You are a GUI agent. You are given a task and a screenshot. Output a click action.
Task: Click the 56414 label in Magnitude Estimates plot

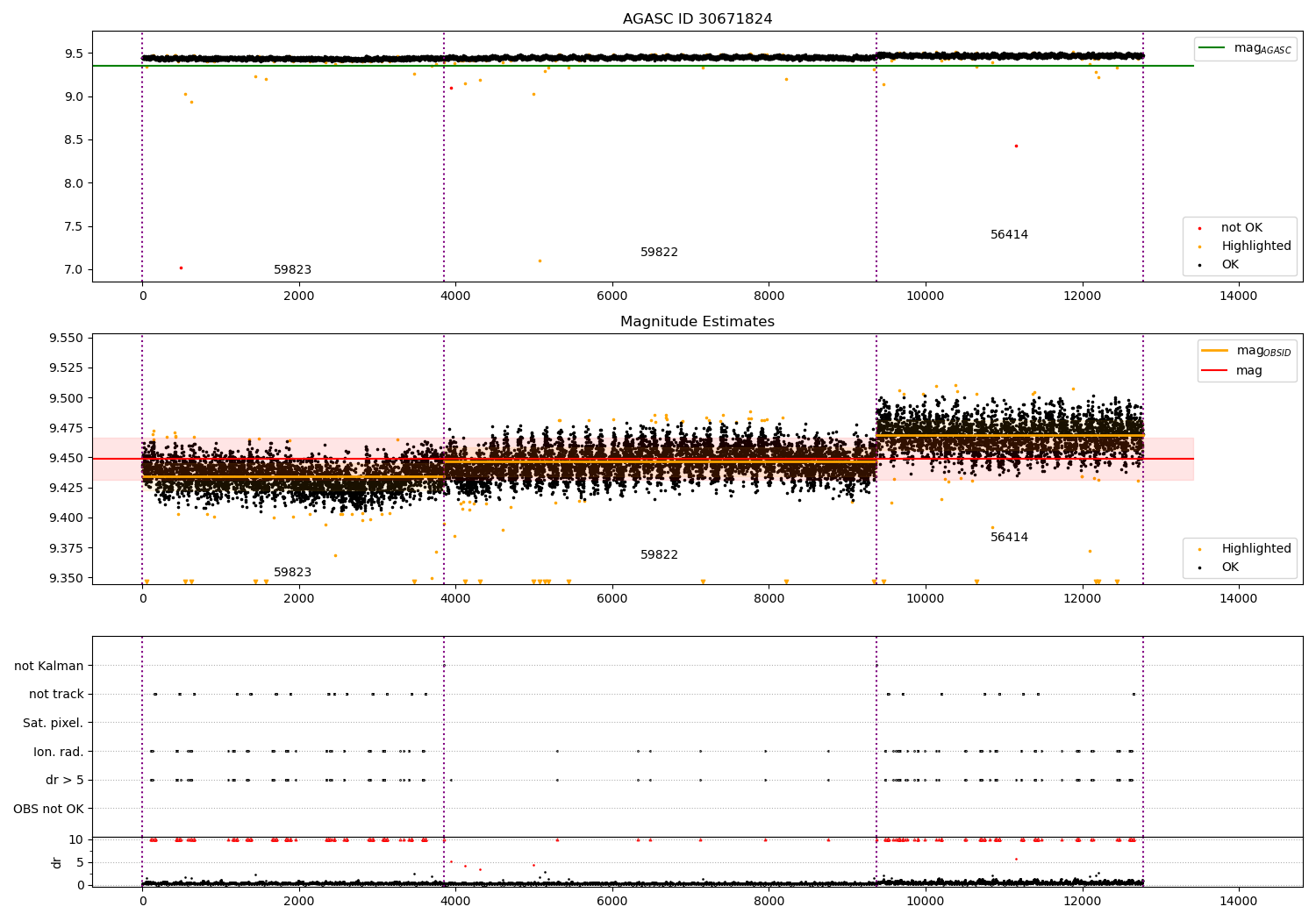click(x=1009, y=538)
